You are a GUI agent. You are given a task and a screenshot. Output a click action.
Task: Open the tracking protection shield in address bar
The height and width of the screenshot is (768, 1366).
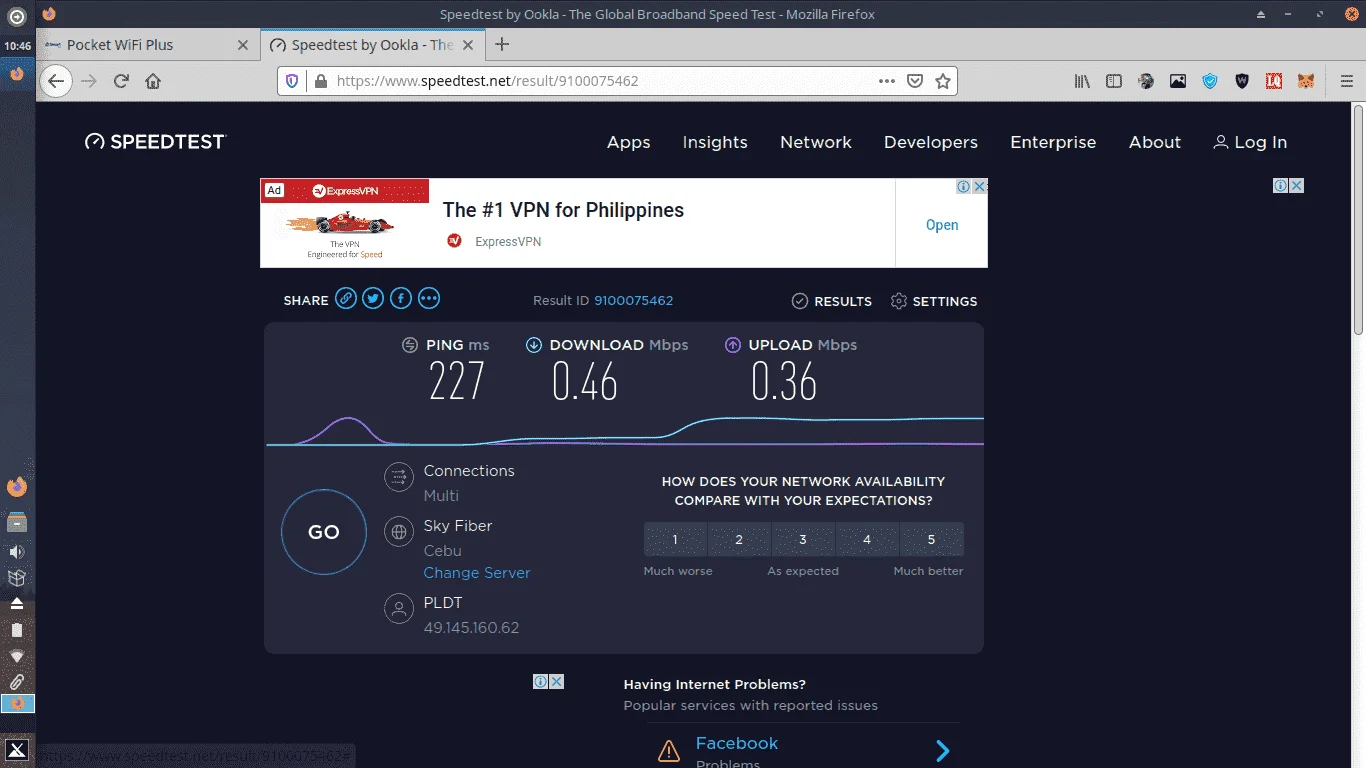(x=292, y=81)
